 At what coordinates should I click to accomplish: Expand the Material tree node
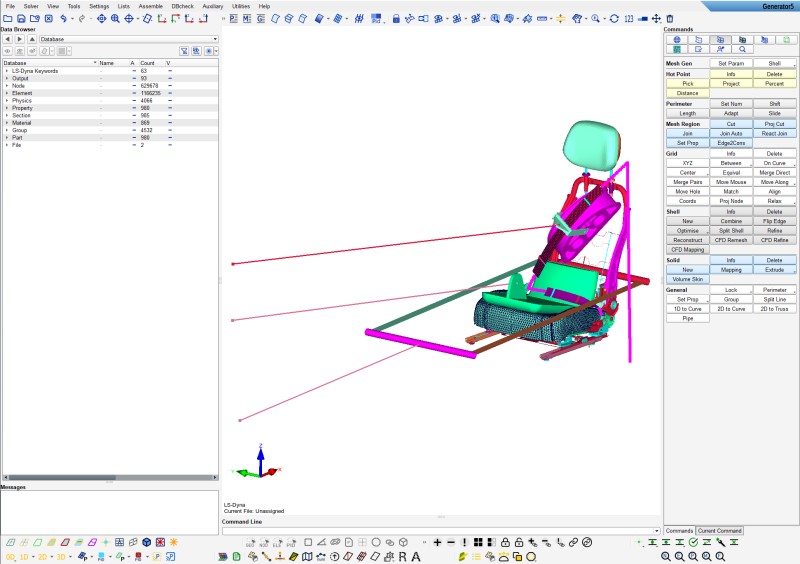(x=6, y=123)
